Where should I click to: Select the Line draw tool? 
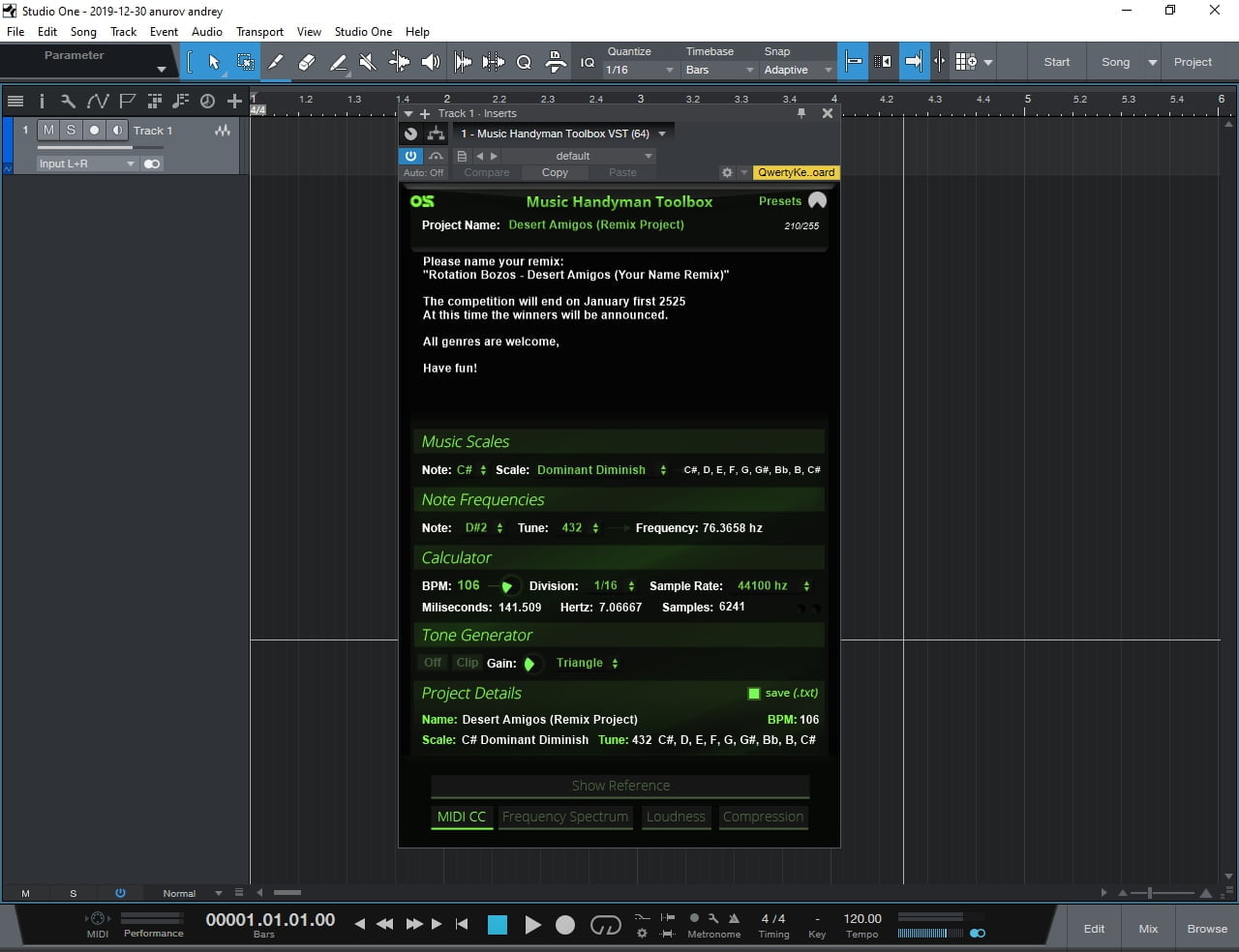tap(338, 62)
